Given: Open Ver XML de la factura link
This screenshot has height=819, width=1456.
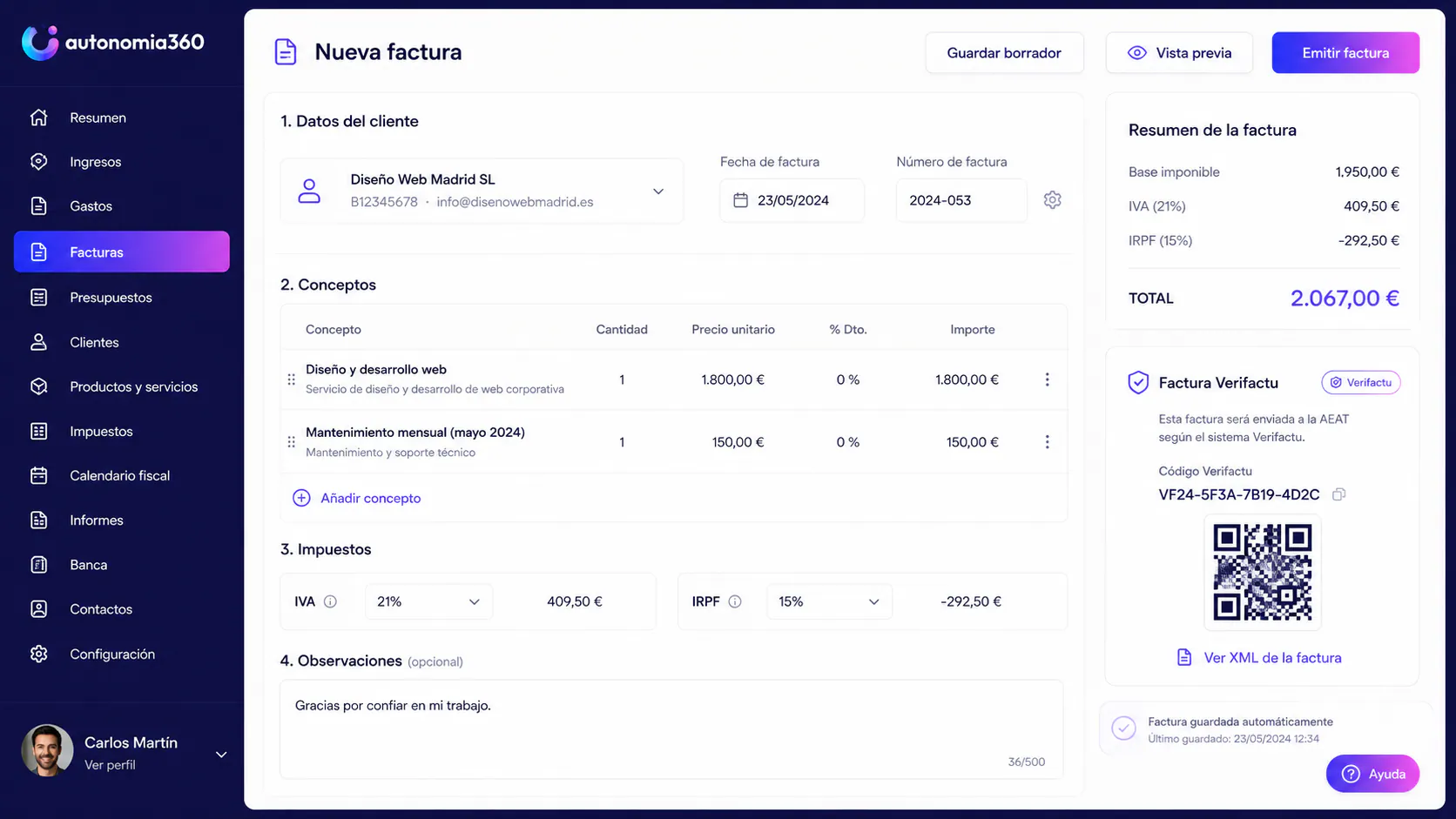Looking at the screenshot, I should (x=1259, y=658).
